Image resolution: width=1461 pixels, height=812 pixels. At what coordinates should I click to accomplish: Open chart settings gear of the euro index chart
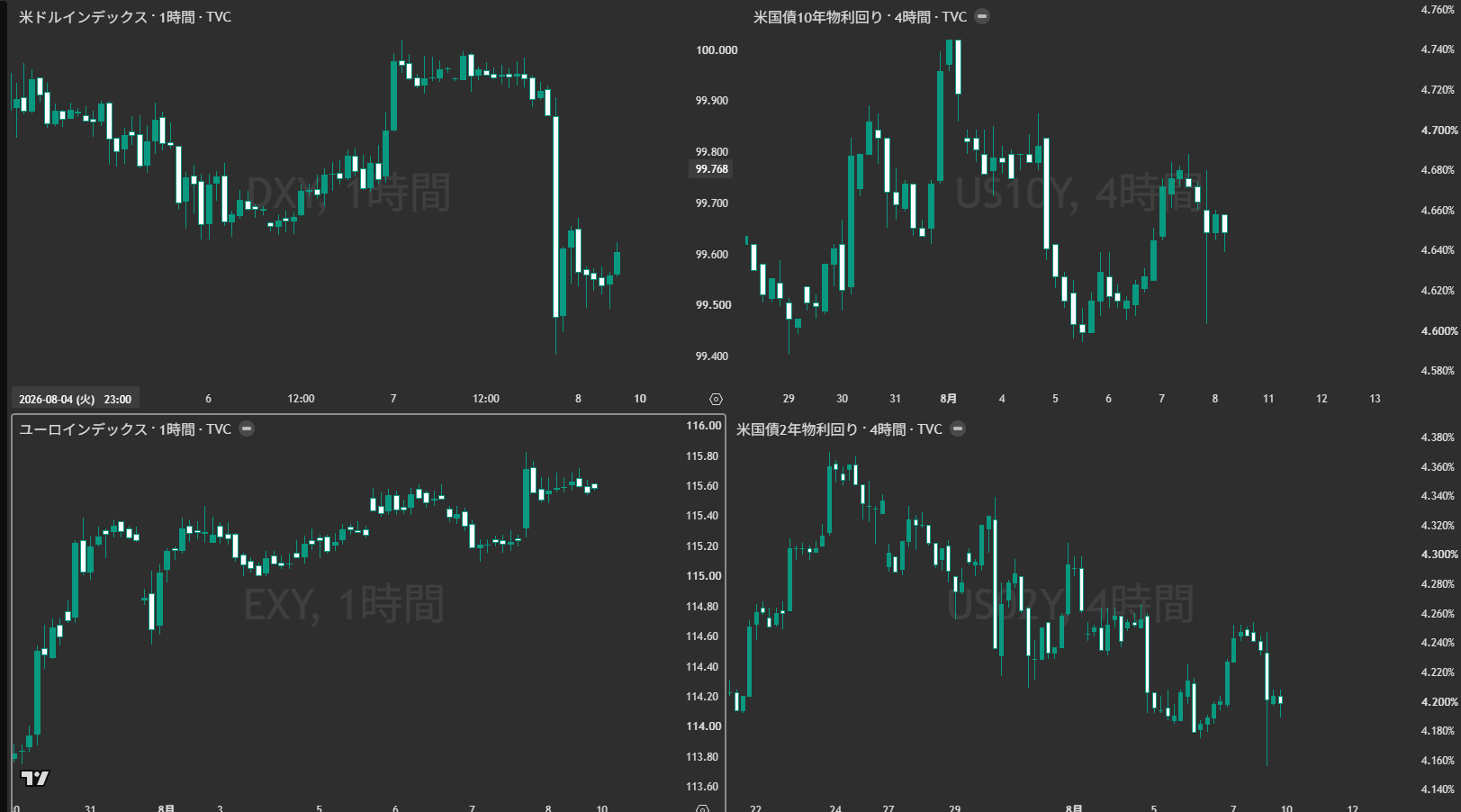tap(703, 807)
